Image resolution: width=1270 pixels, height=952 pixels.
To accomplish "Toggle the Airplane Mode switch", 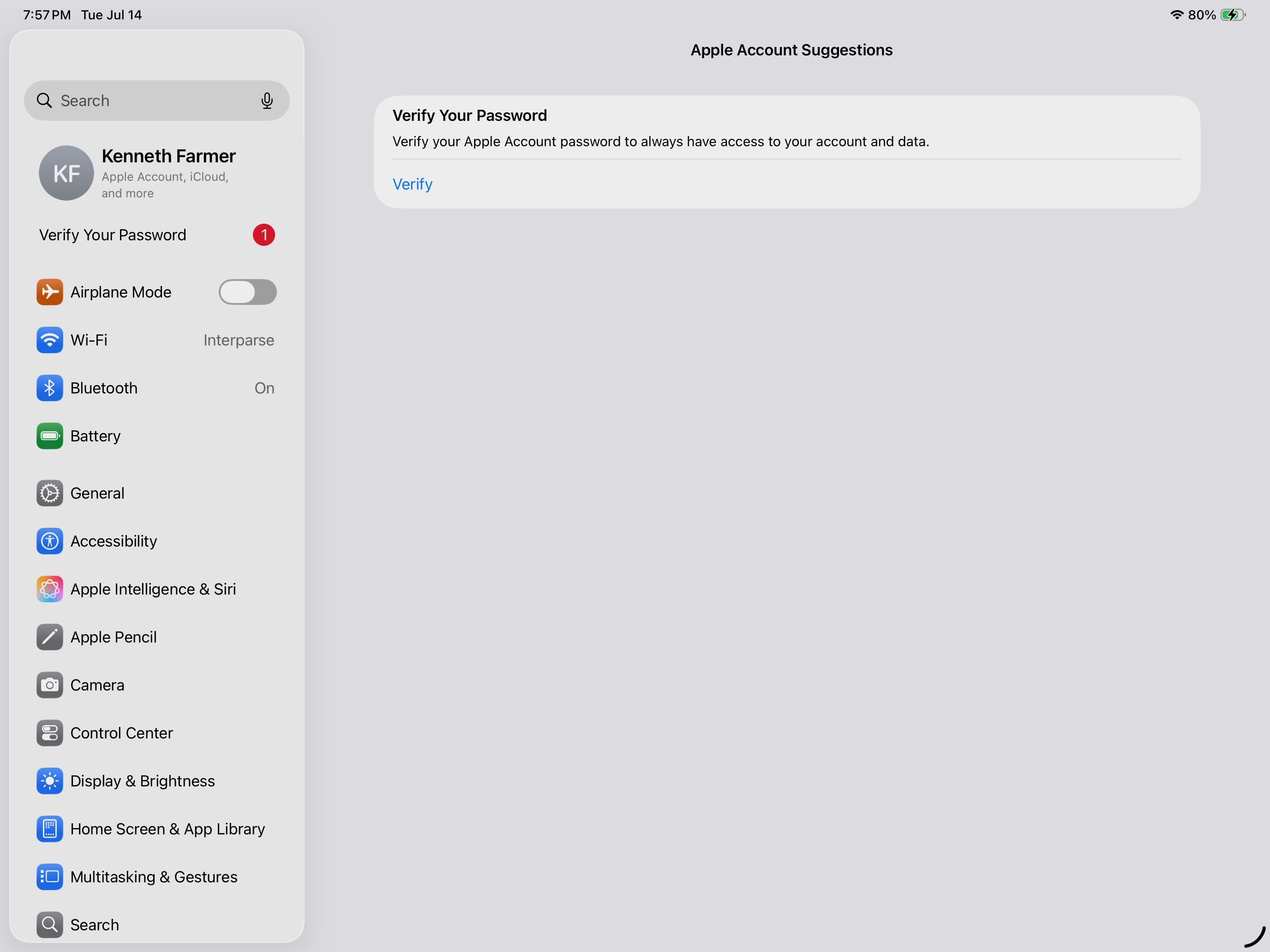I will click(247, 292).
